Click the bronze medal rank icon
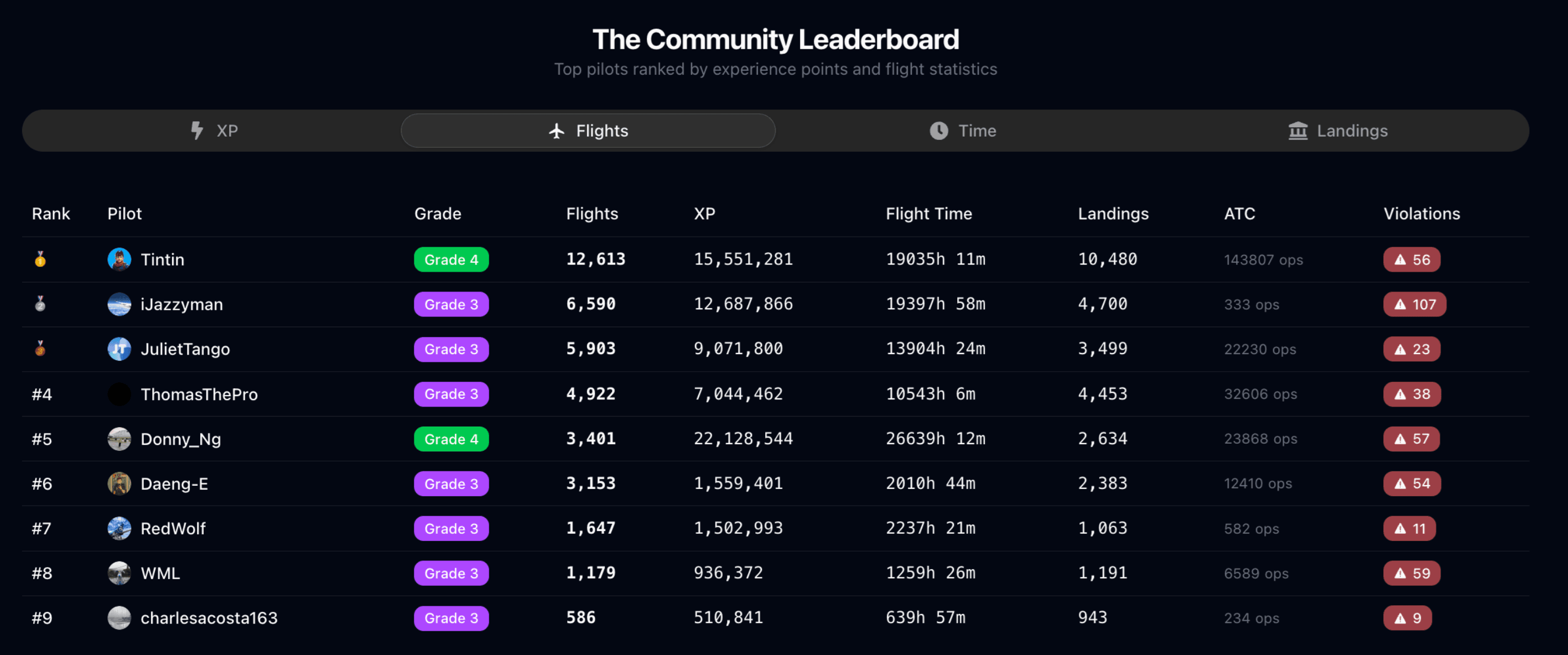The image size is (1568, 655). click(40, 349)
